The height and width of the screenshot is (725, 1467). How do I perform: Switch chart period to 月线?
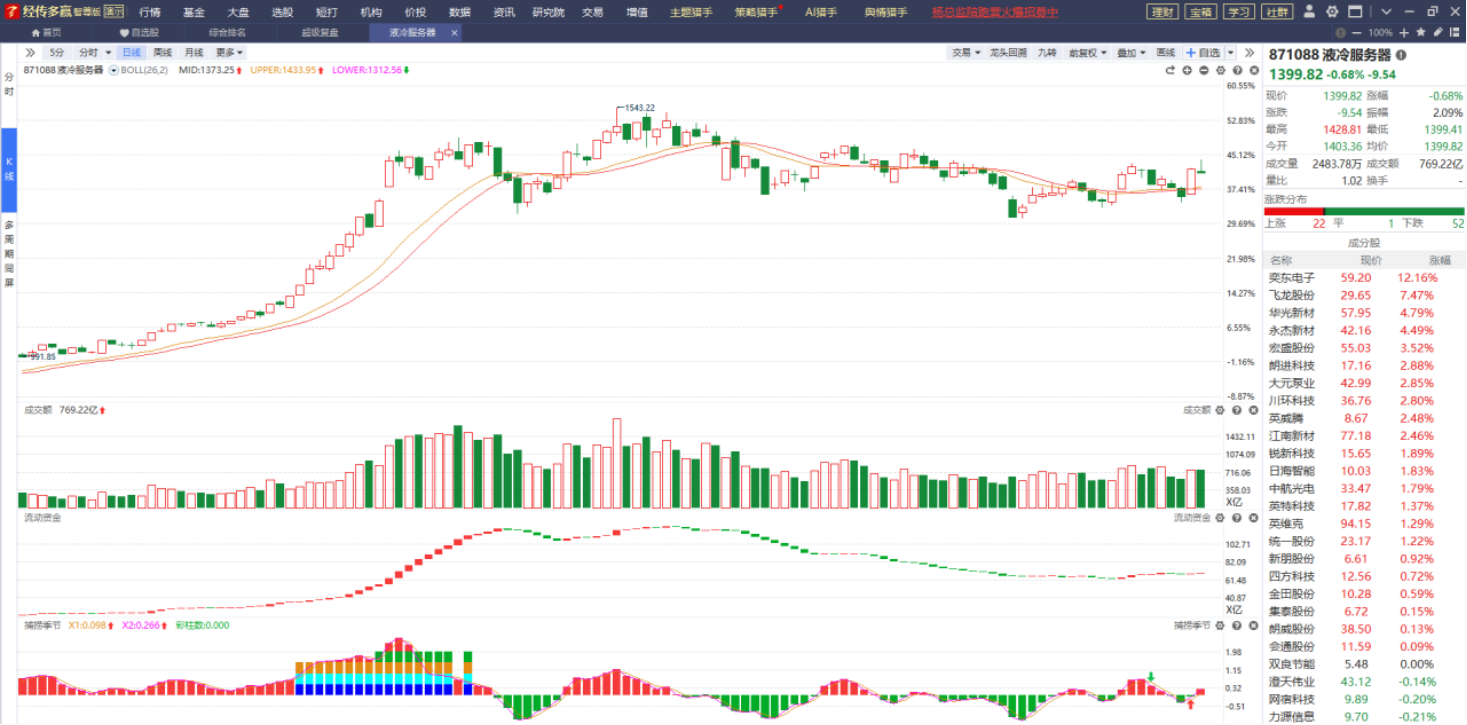pos(193,52)
